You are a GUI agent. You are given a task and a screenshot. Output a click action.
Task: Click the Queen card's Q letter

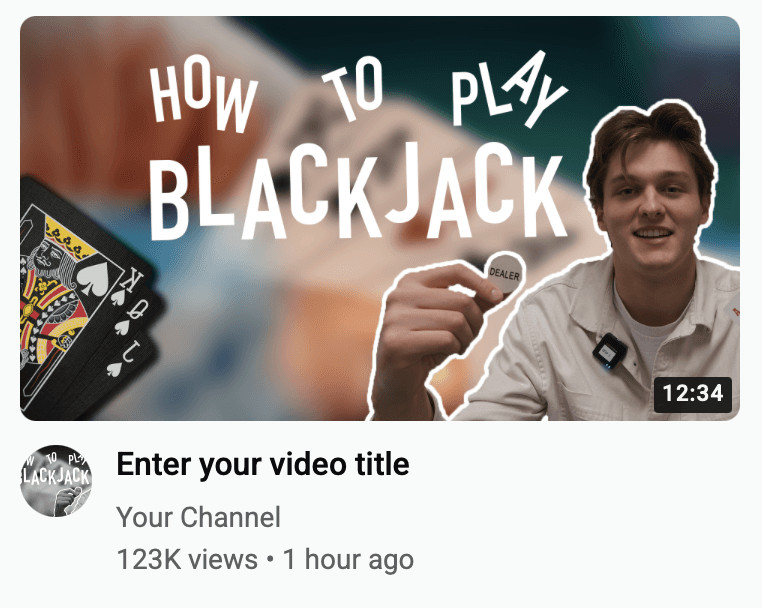[139, 308]
